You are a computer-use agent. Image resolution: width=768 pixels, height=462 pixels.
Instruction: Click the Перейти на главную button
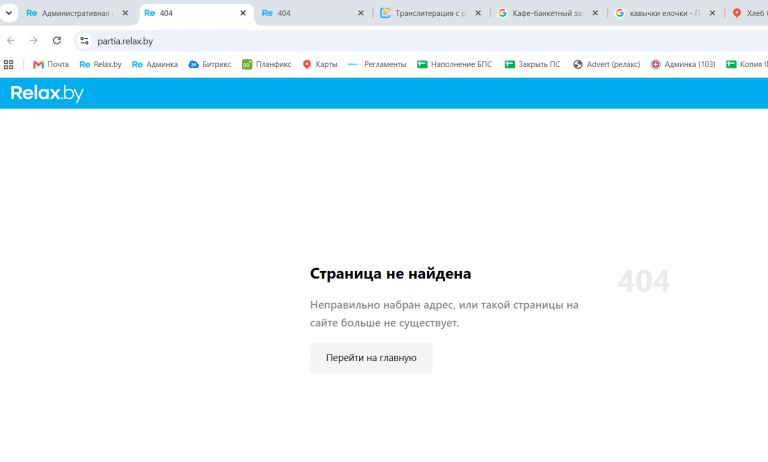point(371,358)
